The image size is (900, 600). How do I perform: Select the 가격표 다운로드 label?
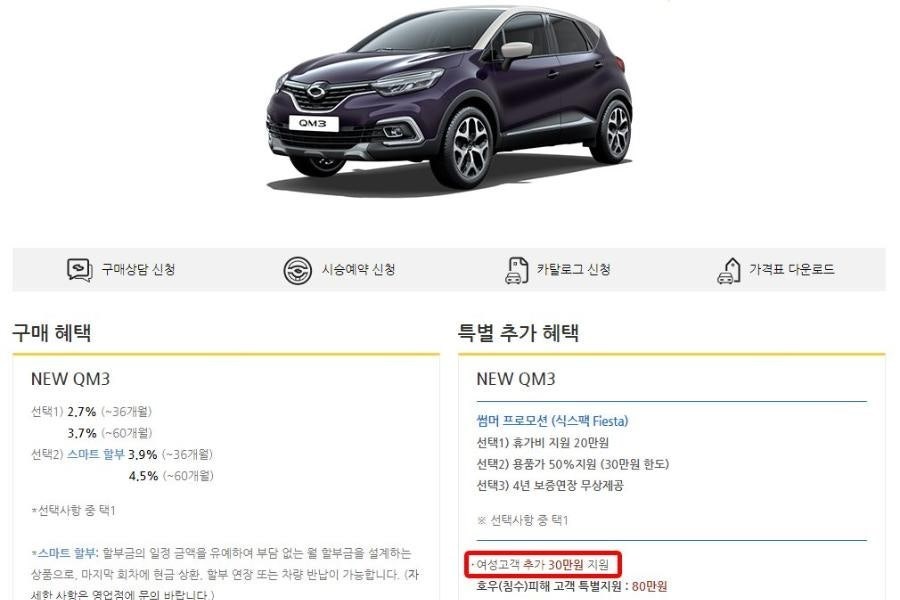point(792,269)
